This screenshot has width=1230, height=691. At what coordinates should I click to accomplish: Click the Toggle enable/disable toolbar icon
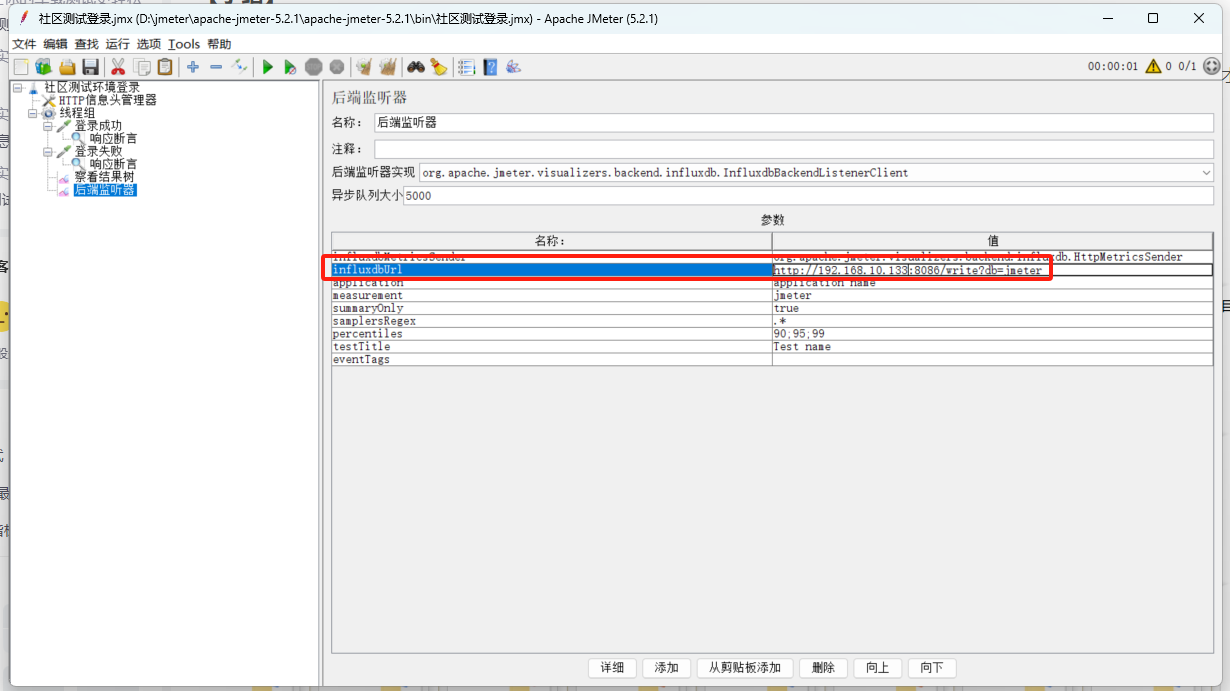click(239, 67)
